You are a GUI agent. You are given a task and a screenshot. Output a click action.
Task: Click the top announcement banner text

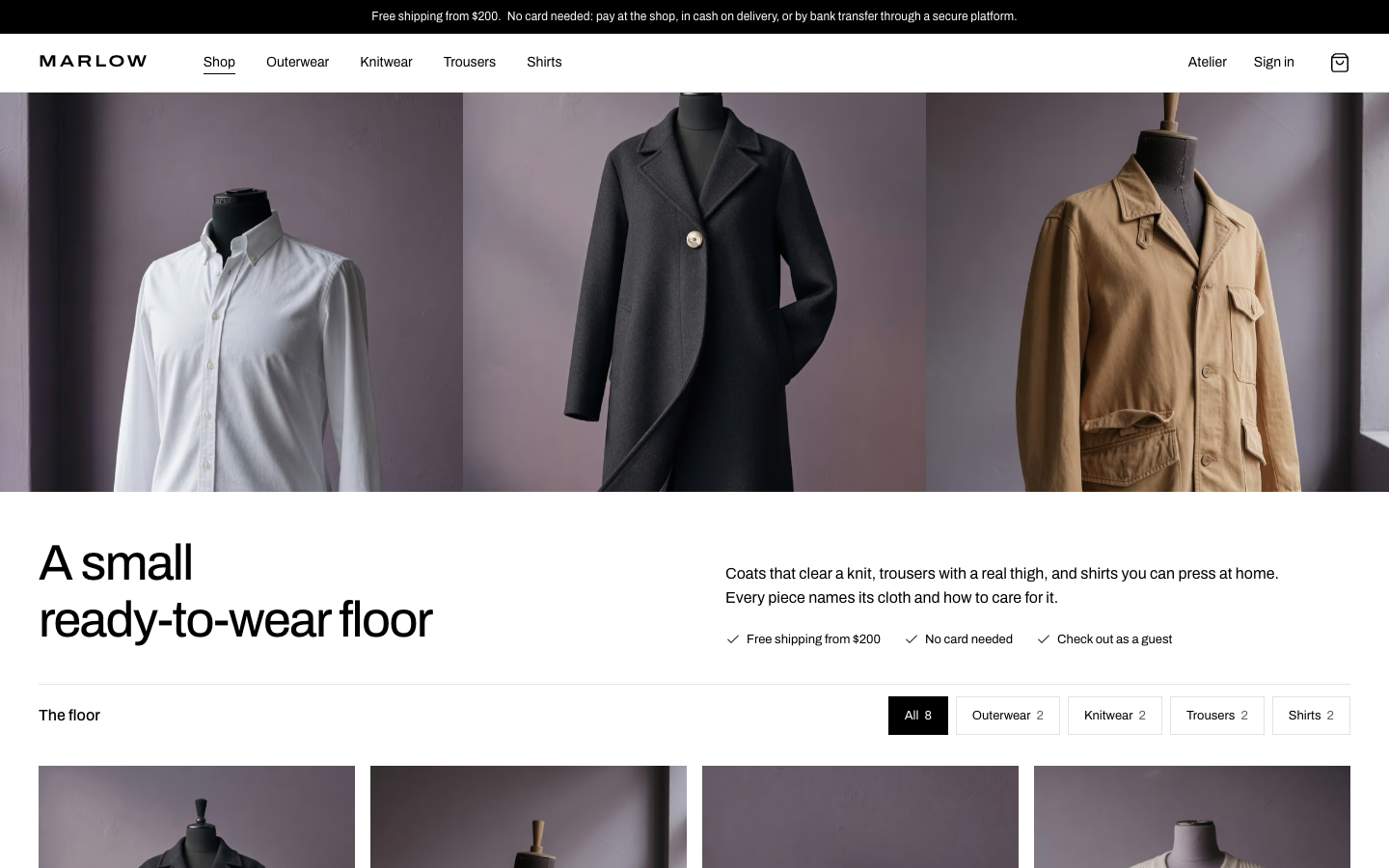coord(694,16)
